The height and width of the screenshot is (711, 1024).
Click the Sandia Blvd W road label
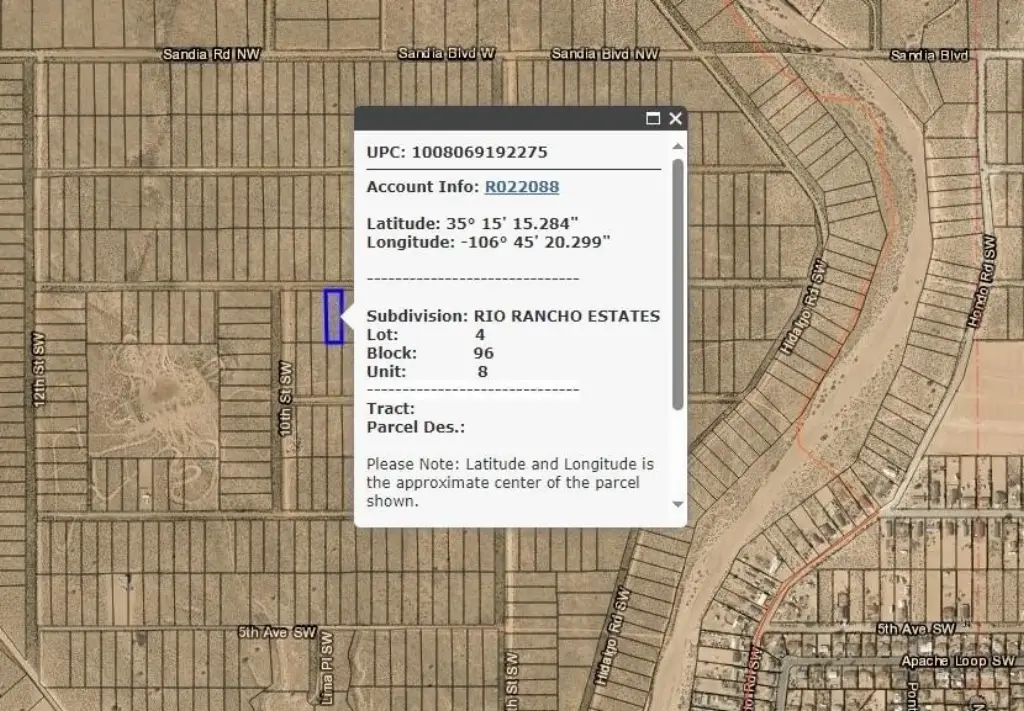[x=446, y=54]
